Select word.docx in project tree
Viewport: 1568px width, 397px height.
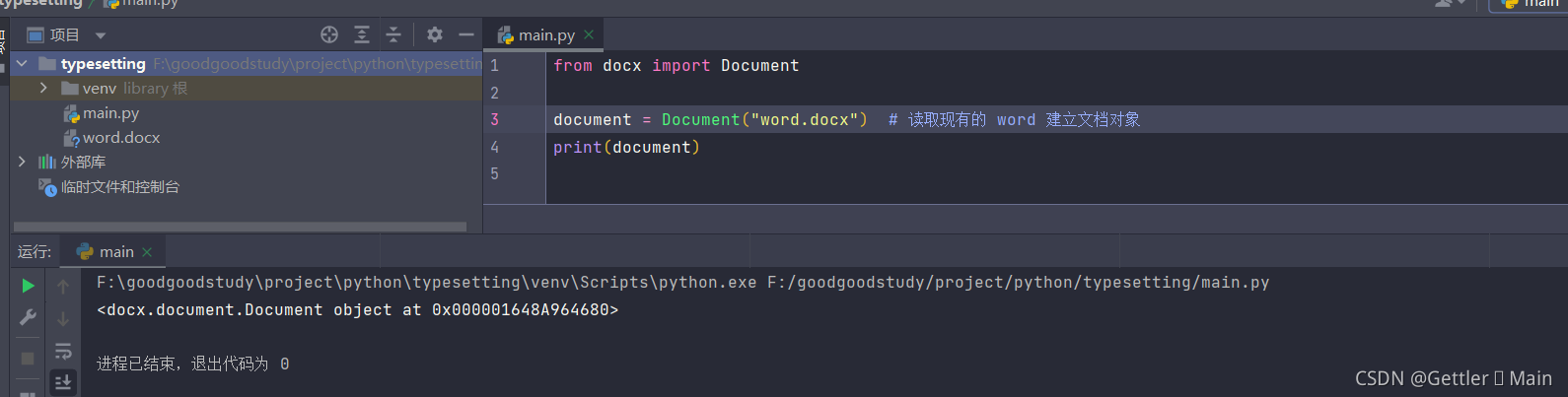(120, 138)
